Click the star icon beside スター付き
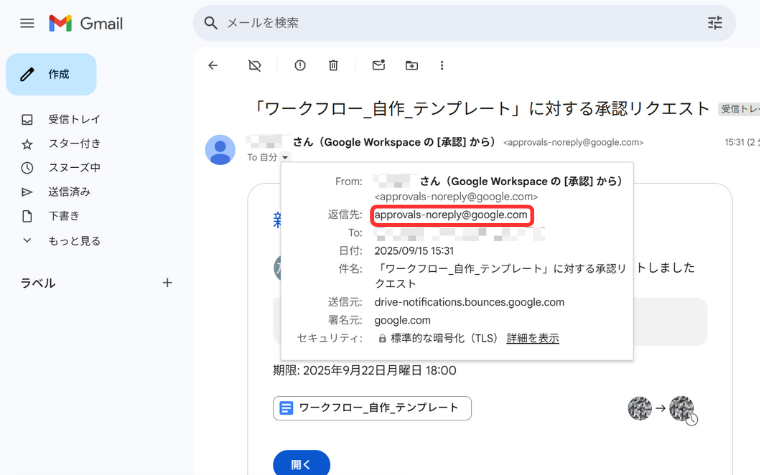This screenshot has height=475, width=760. [27, 144]
